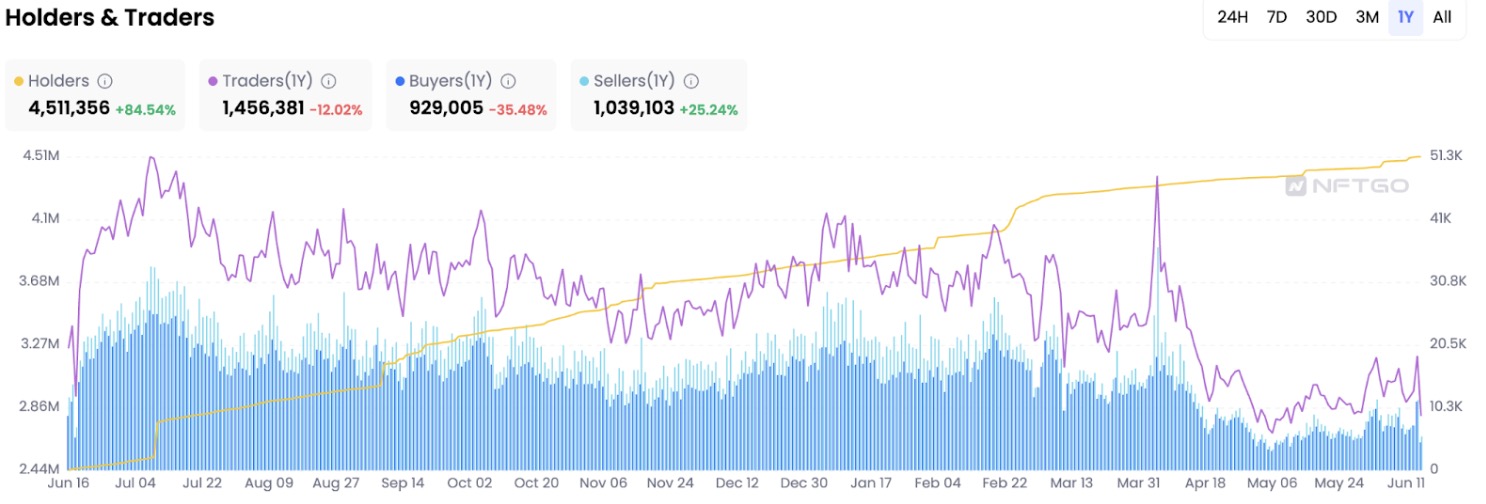
Task: Click the yellow Holders color dot
Action: pos(18,82)
